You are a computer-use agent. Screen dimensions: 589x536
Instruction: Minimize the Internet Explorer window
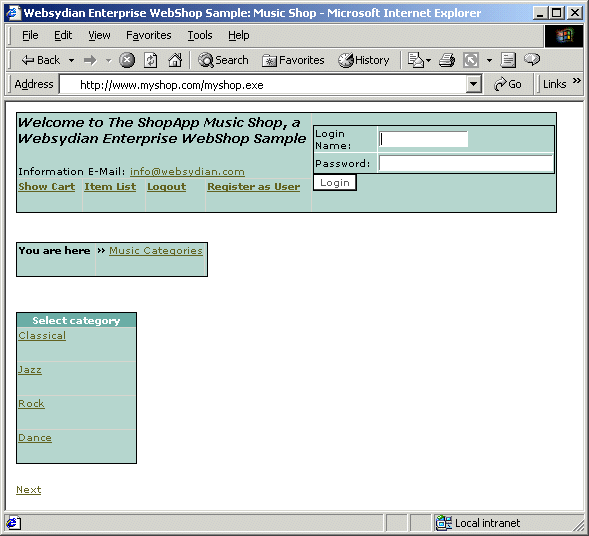pyautogui.click(x=540, y=13)
